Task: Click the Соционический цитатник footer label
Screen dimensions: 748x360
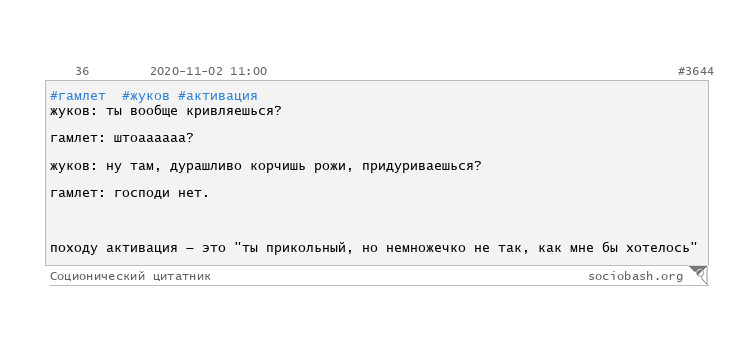Action: coord(130,276)
